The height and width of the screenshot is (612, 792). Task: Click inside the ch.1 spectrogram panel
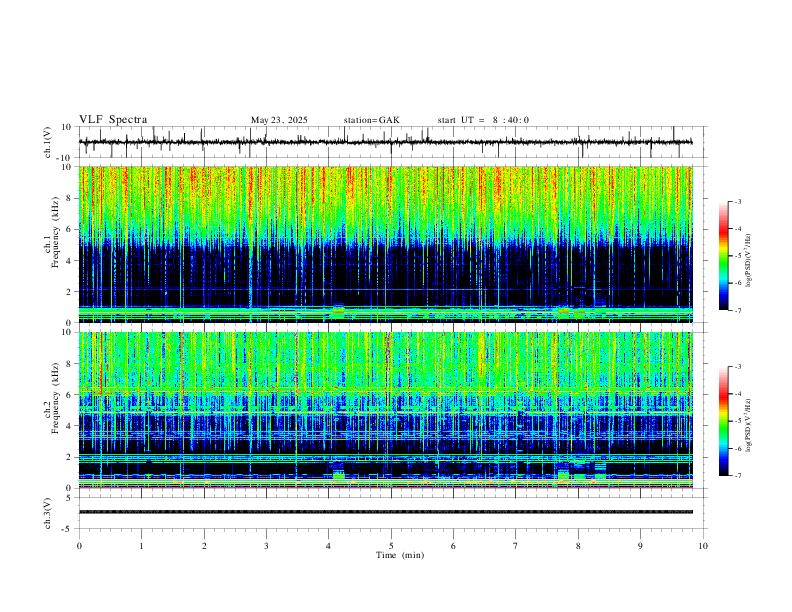385,244
